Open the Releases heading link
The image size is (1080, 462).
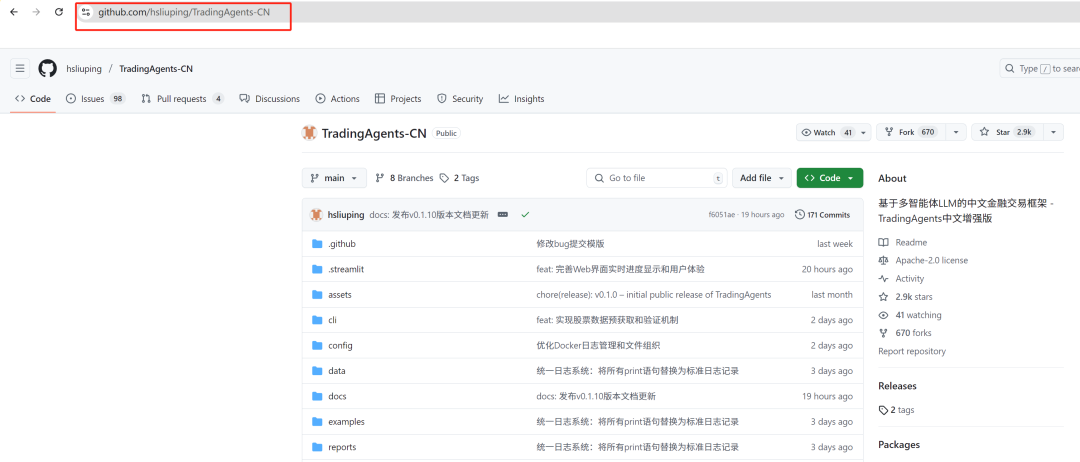click(897, 386)
